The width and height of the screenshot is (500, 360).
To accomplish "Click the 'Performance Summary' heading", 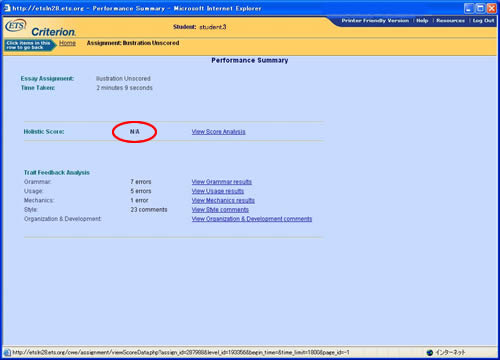I will coord(250,60).
